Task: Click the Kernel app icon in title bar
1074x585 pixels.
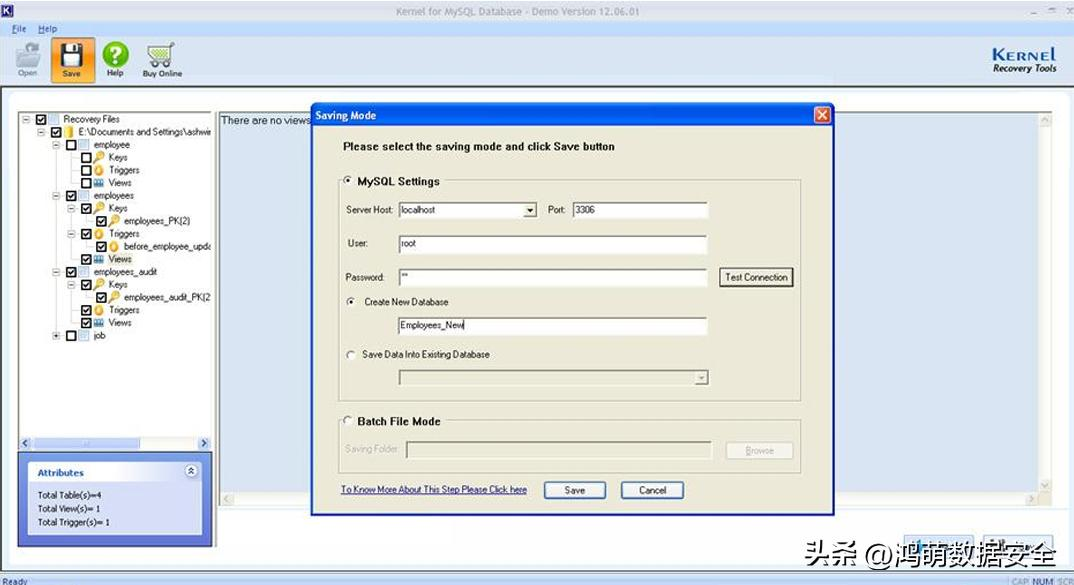Action: coord(8,10)
